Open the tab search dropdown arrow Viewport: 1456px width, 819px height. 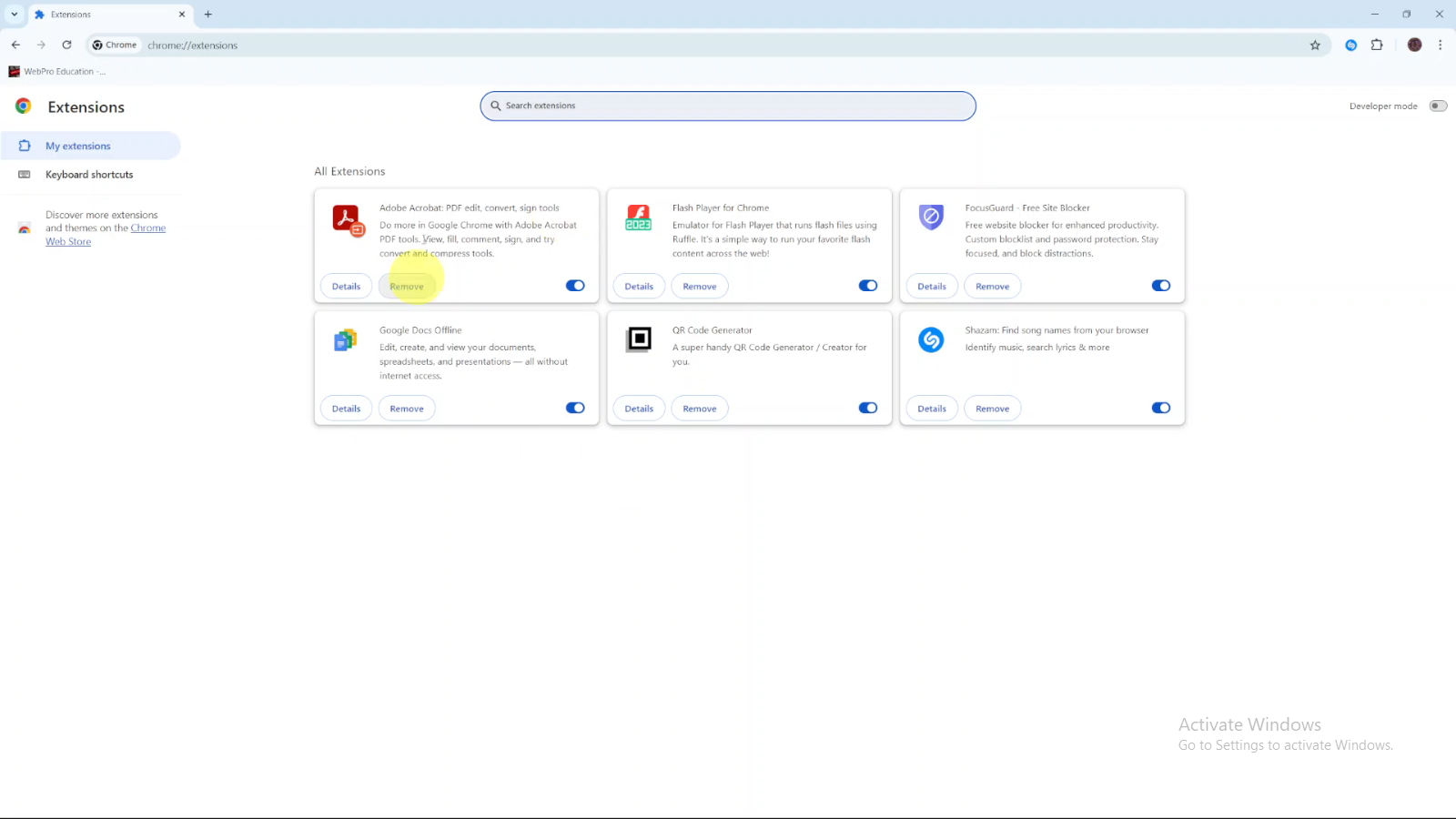click(15, 15)
